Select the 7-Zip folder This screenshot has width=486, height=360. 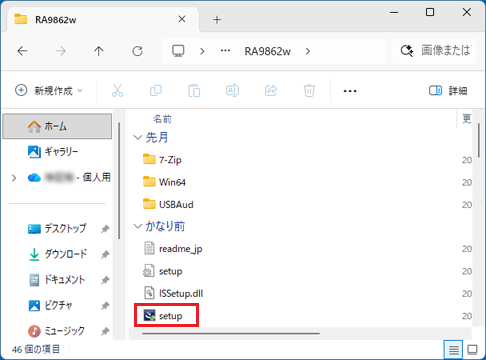[x=162, y=160]
